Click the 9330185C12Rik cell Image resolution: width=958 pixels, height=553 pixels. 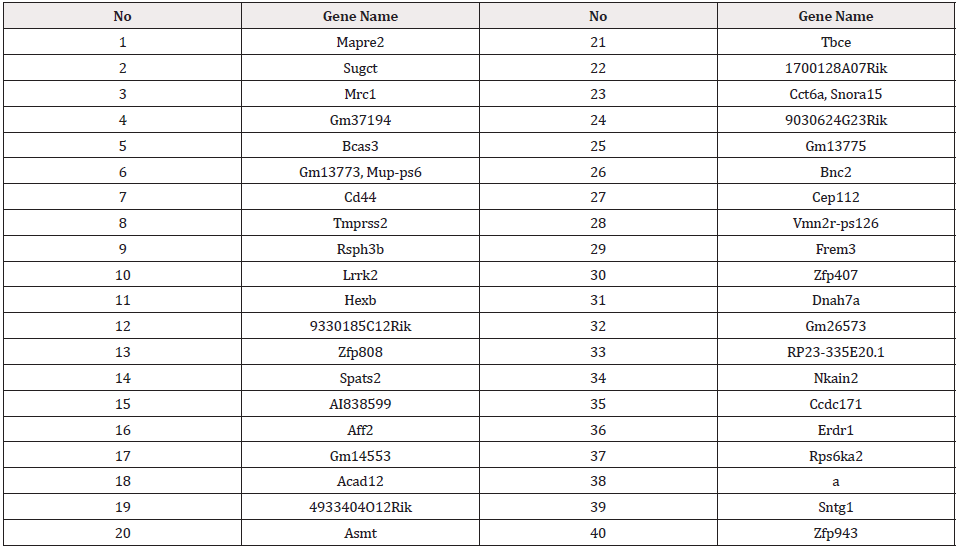click(360, 326)
